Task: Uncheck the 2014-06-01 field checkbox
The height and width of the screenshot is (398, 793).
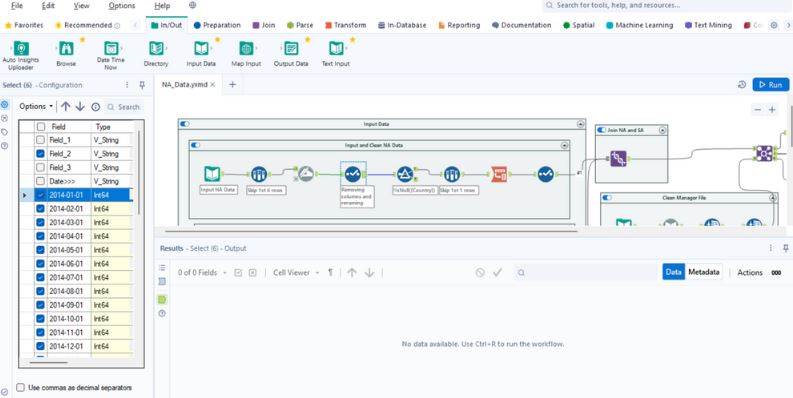Action: [40, 263]
